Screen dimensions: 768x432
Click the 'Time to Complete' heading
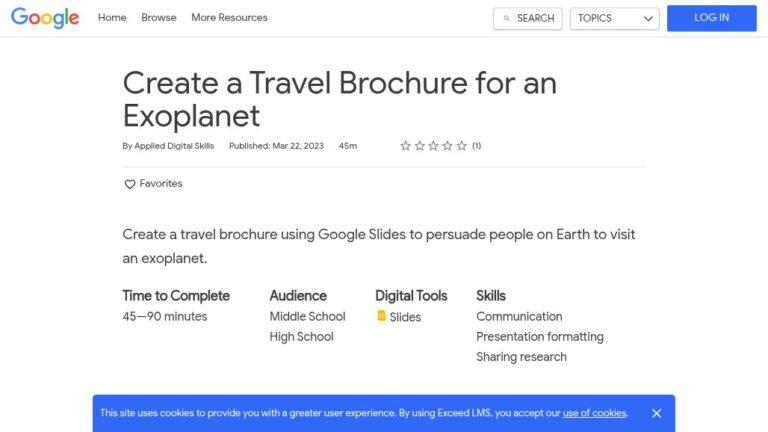[x=176, y=296]
